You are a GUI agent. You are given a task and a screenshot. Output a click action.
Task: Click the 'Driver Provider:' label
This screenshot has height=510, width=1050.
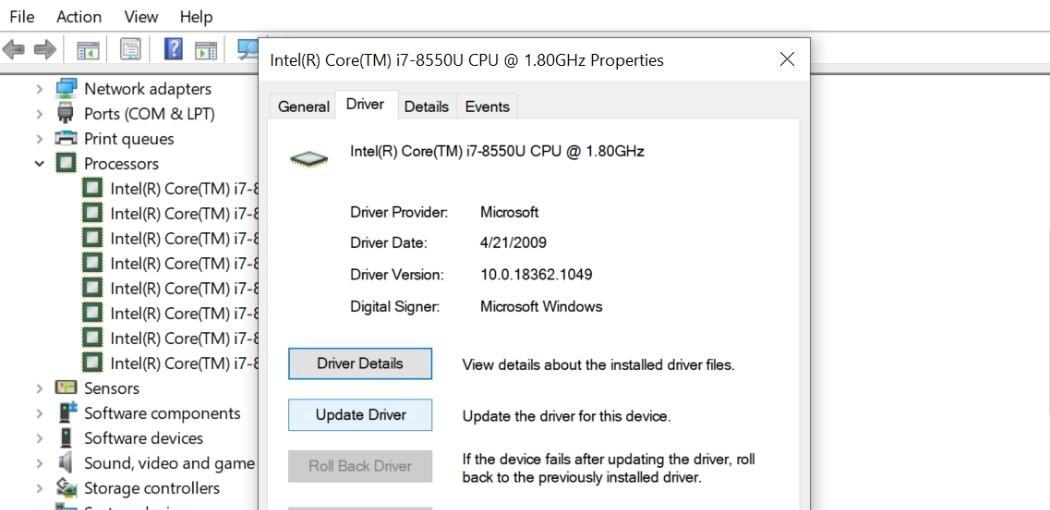(x=399, y=212)
